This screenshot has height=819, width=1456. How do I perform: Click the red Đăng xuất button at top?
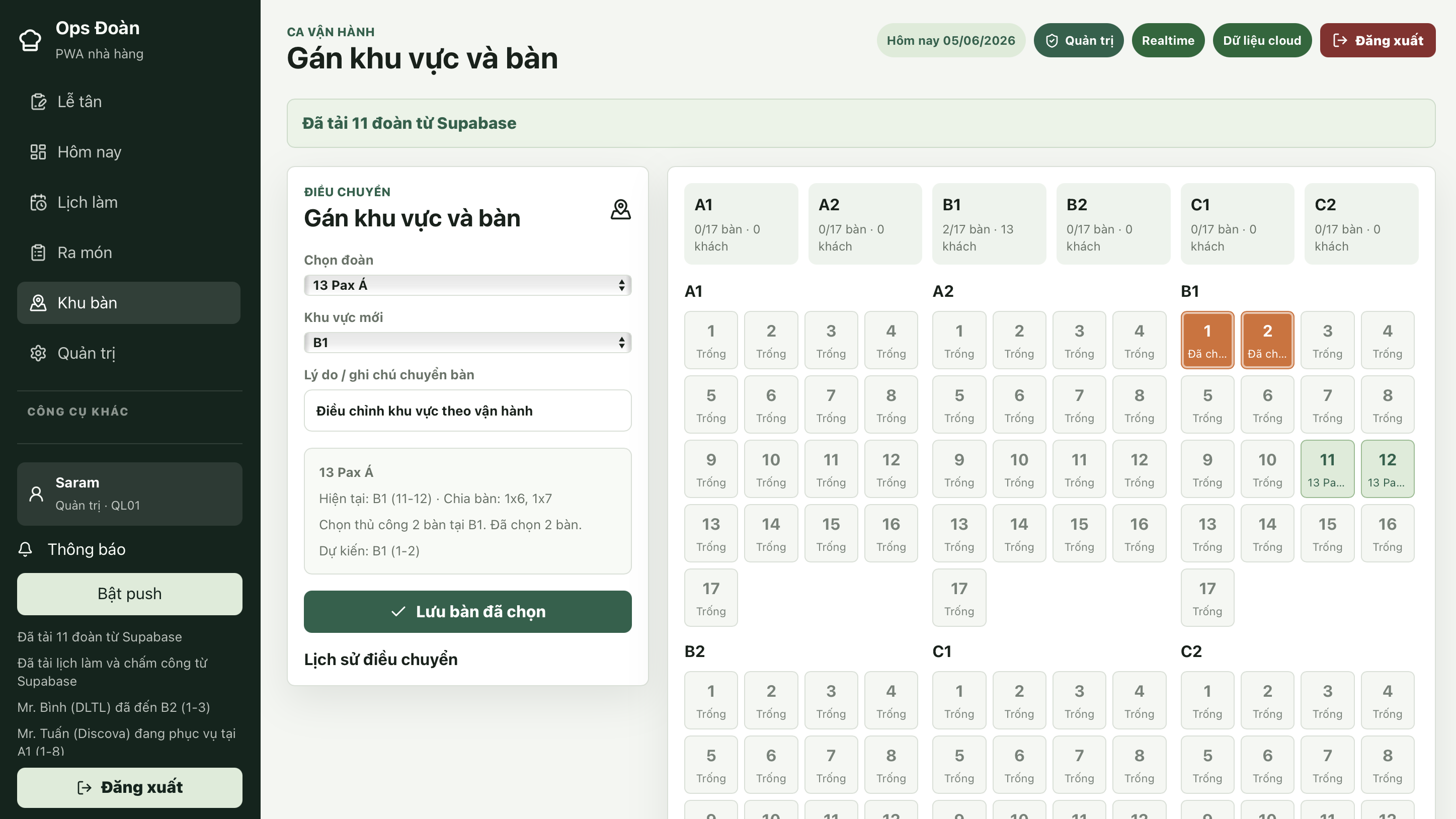1377,41
